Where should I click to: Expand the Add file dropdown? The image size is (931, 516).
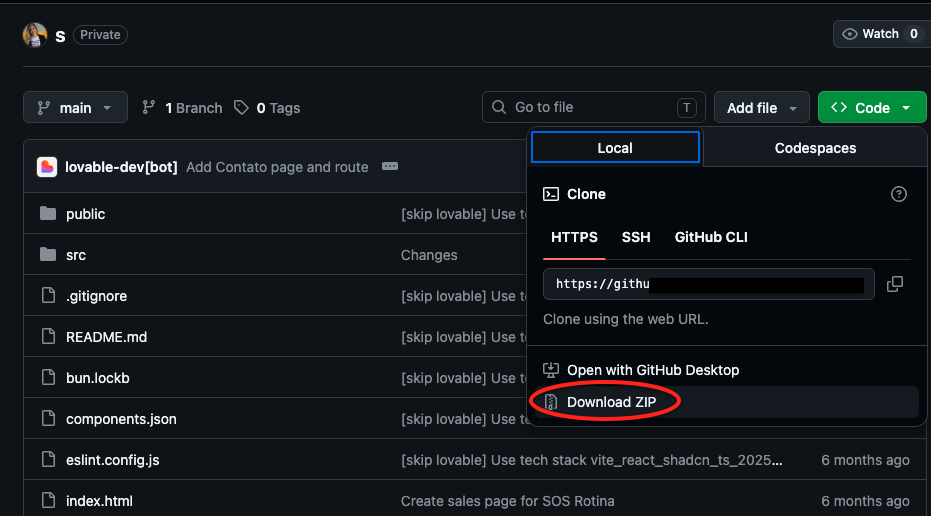coord(761,108)
